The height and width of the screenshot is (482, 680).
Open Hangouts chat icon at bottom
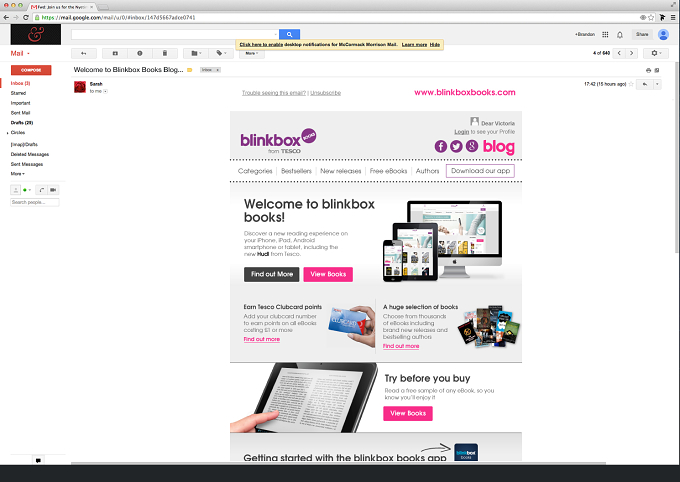(38, 460)
